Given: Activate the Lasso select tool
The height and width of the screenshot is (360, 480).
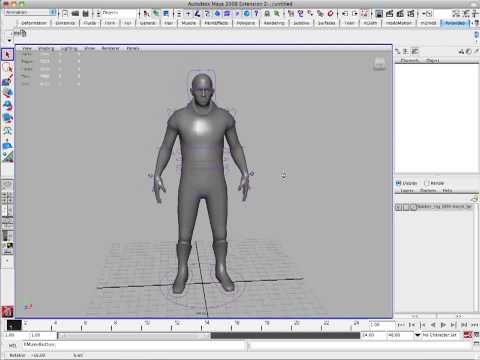Looking at the screenshot, I should pyautogui.click(x=7, y=67).
